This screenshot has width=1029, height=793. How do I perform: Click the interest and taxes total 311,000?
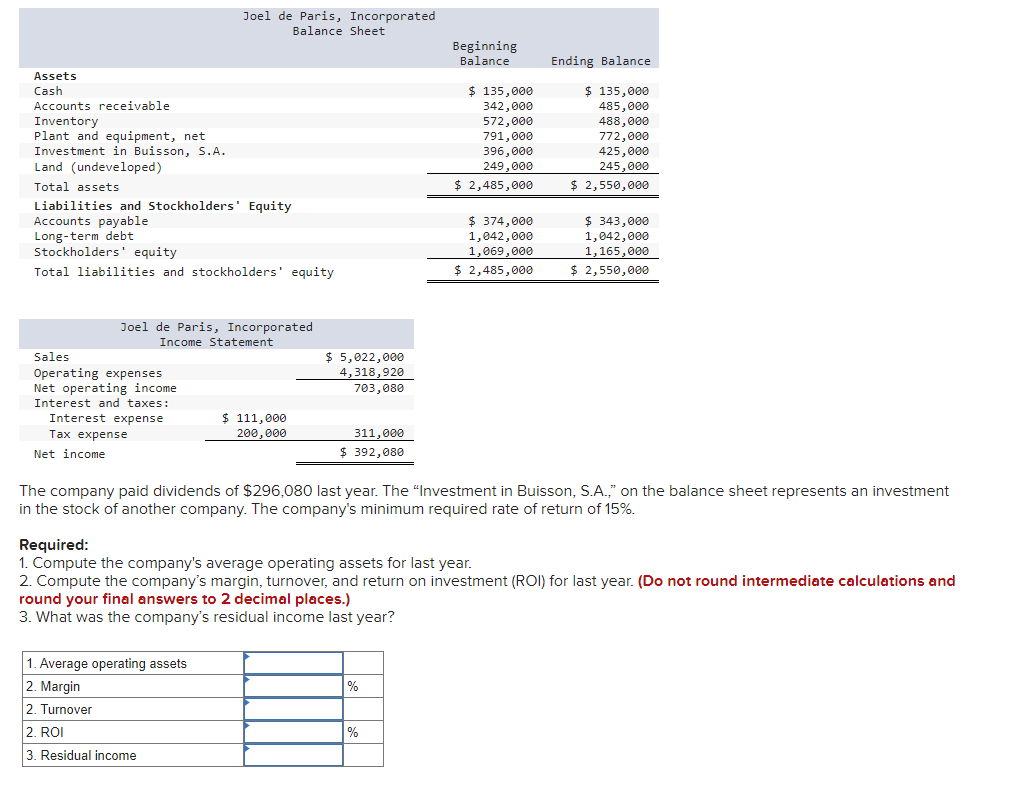(x=379, y=433)
